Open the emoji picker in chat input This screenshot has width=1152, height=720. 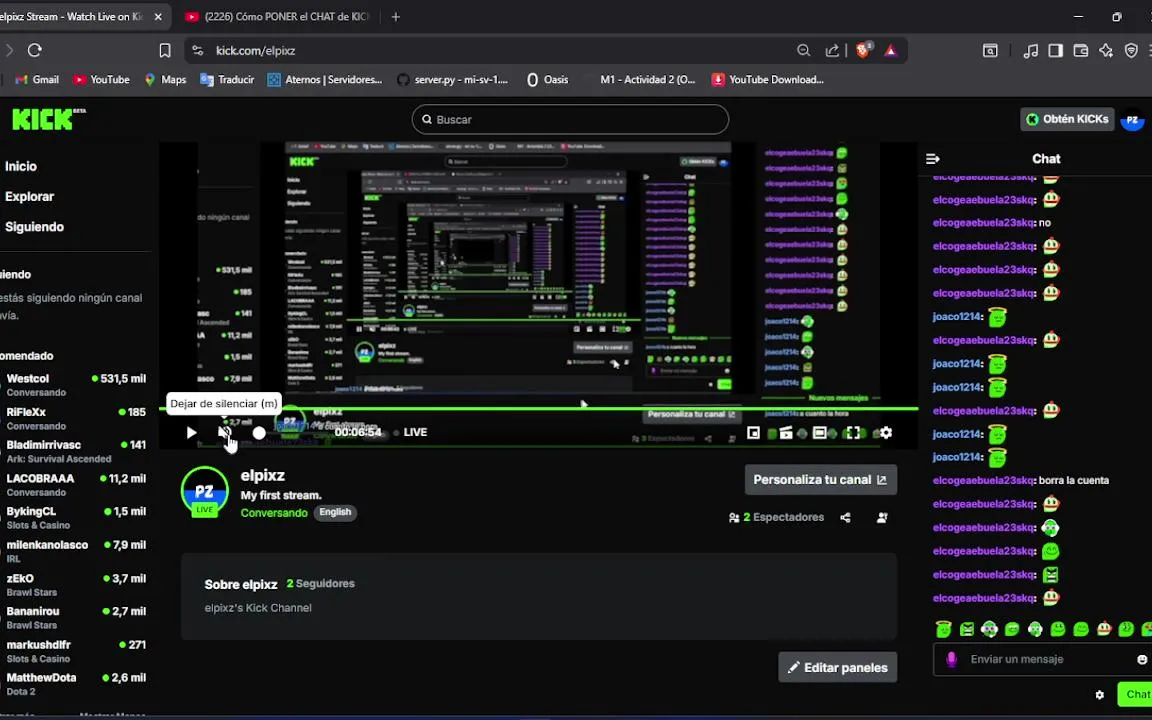(1142, 659)
